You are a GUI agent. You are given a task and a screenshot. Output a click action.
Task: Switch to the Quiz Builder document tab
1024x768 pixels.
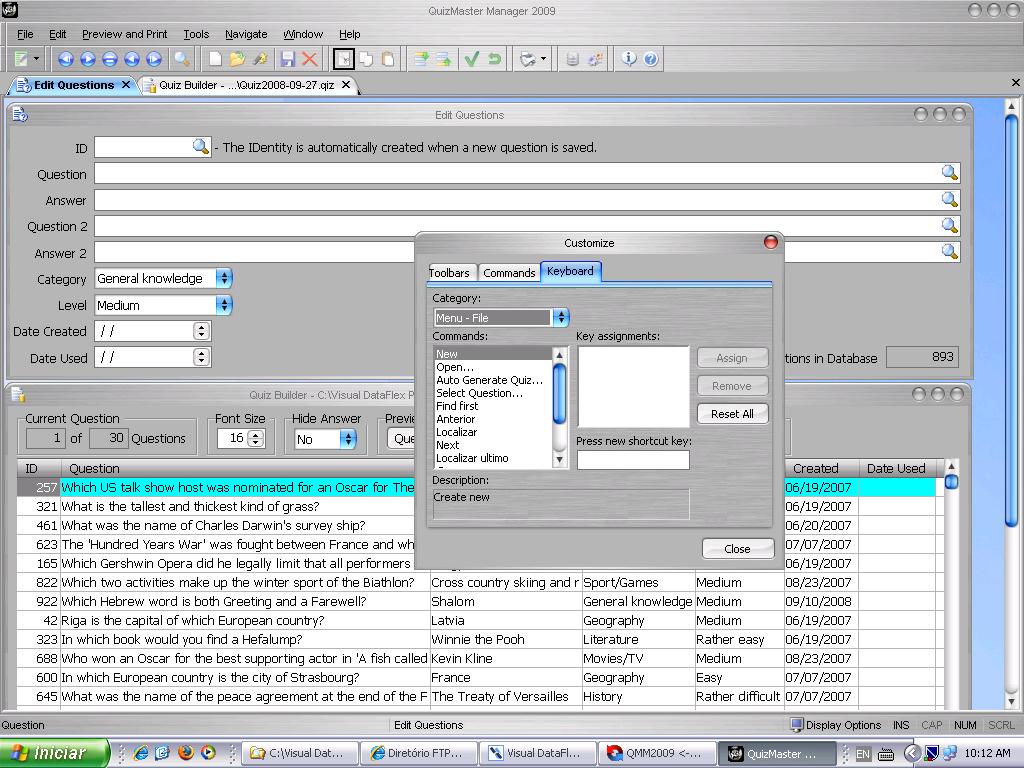point(247,85)
